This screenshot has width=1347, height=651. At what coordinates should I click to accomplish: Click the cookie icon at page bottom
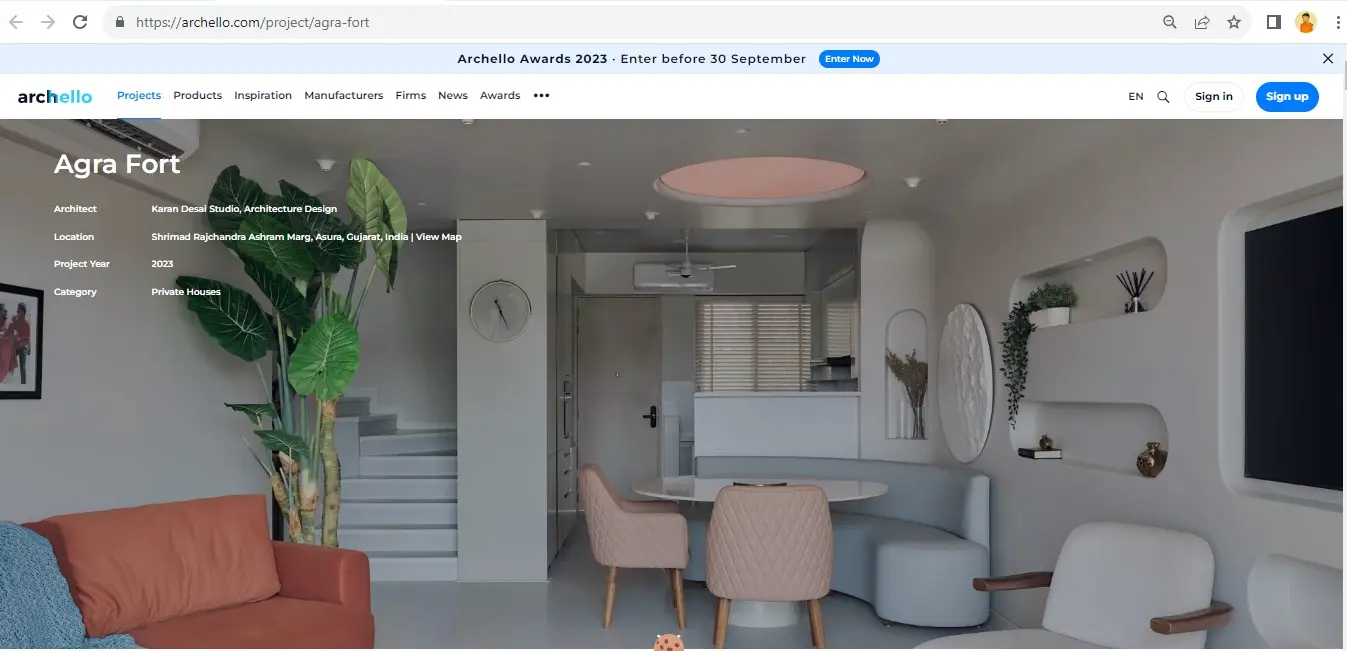click(x=668, y=642)
